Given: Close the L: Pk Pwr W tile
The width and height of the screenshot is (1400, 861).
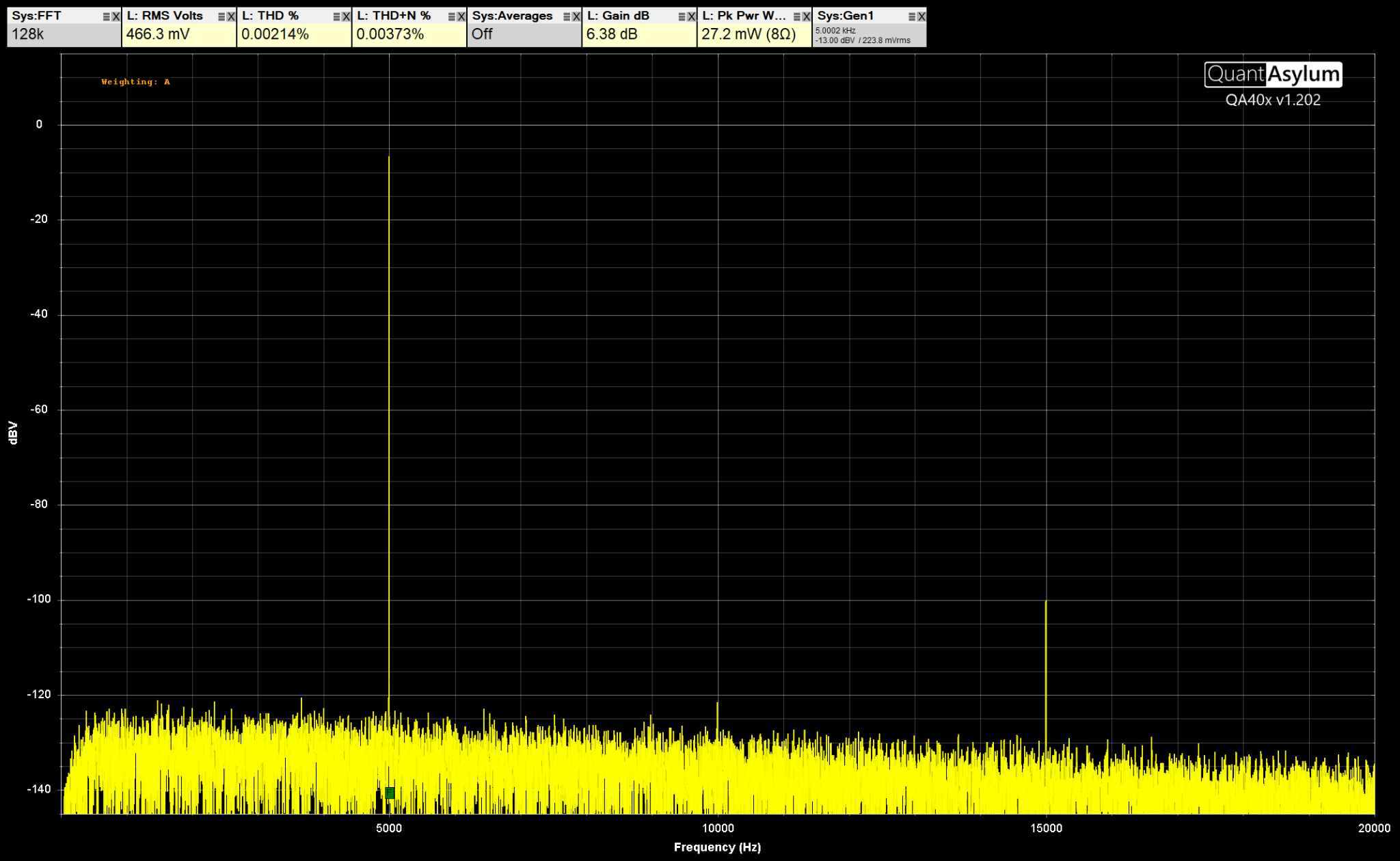Looking at the screenshot, I should click(x=807, y=16).
